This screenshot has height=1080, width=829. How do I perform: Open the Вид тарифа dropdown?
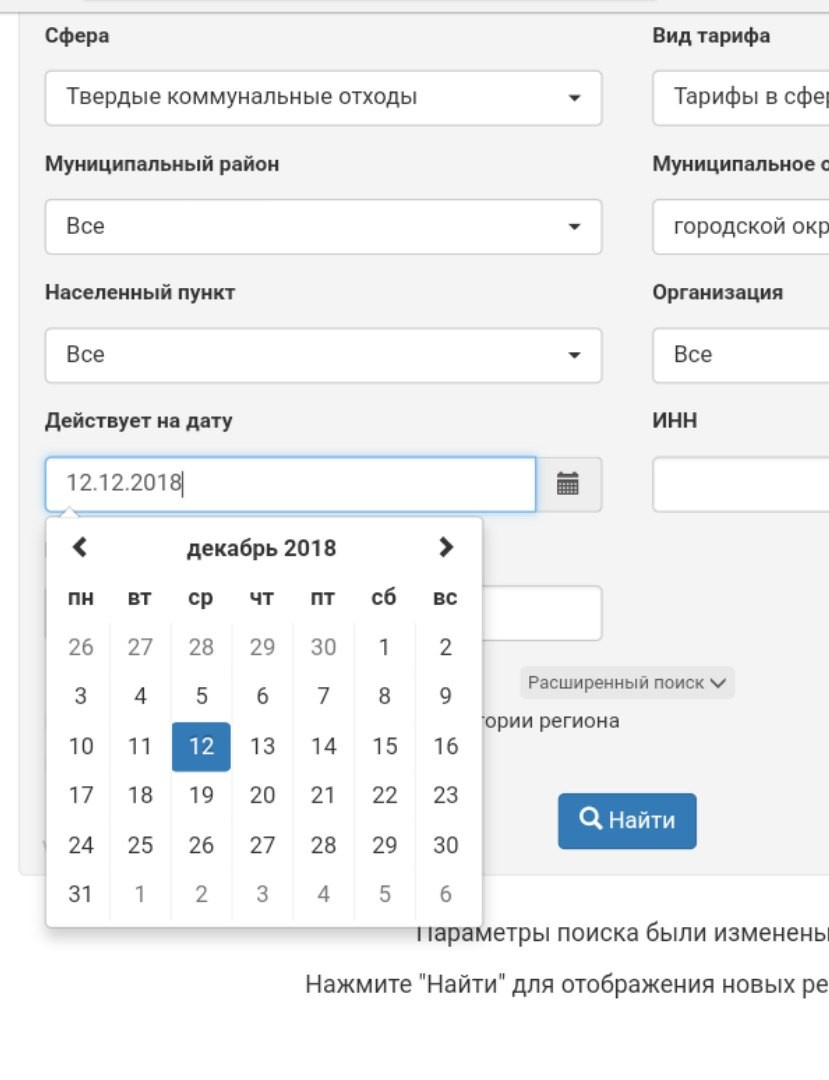tap(740, 98)
